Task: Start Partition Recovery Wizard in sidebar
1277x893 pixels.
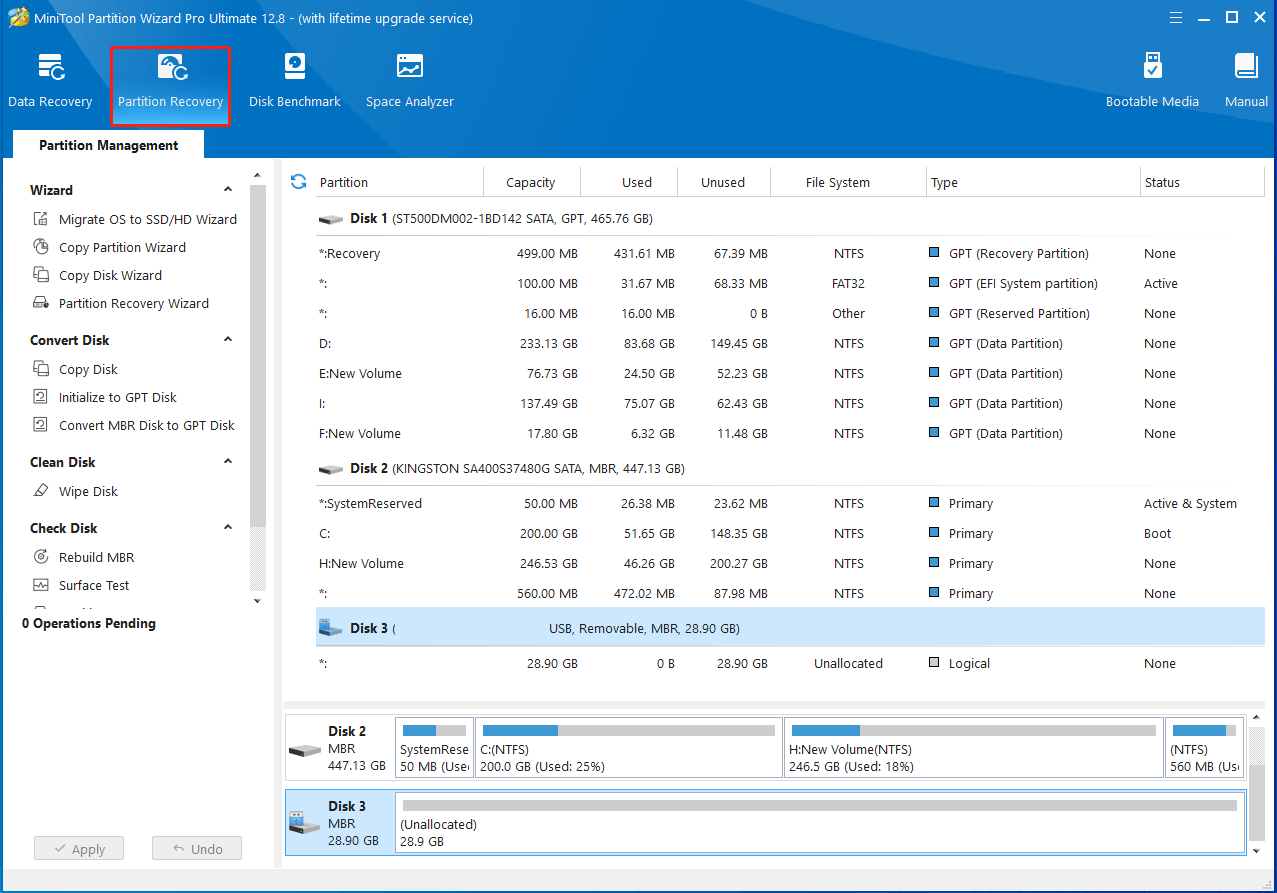Action: [x=121, y=303]
